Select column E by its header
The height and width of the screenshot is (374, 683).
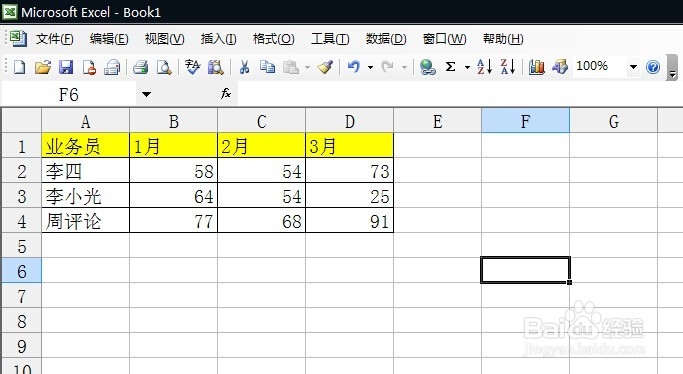[x=437, y=121]
